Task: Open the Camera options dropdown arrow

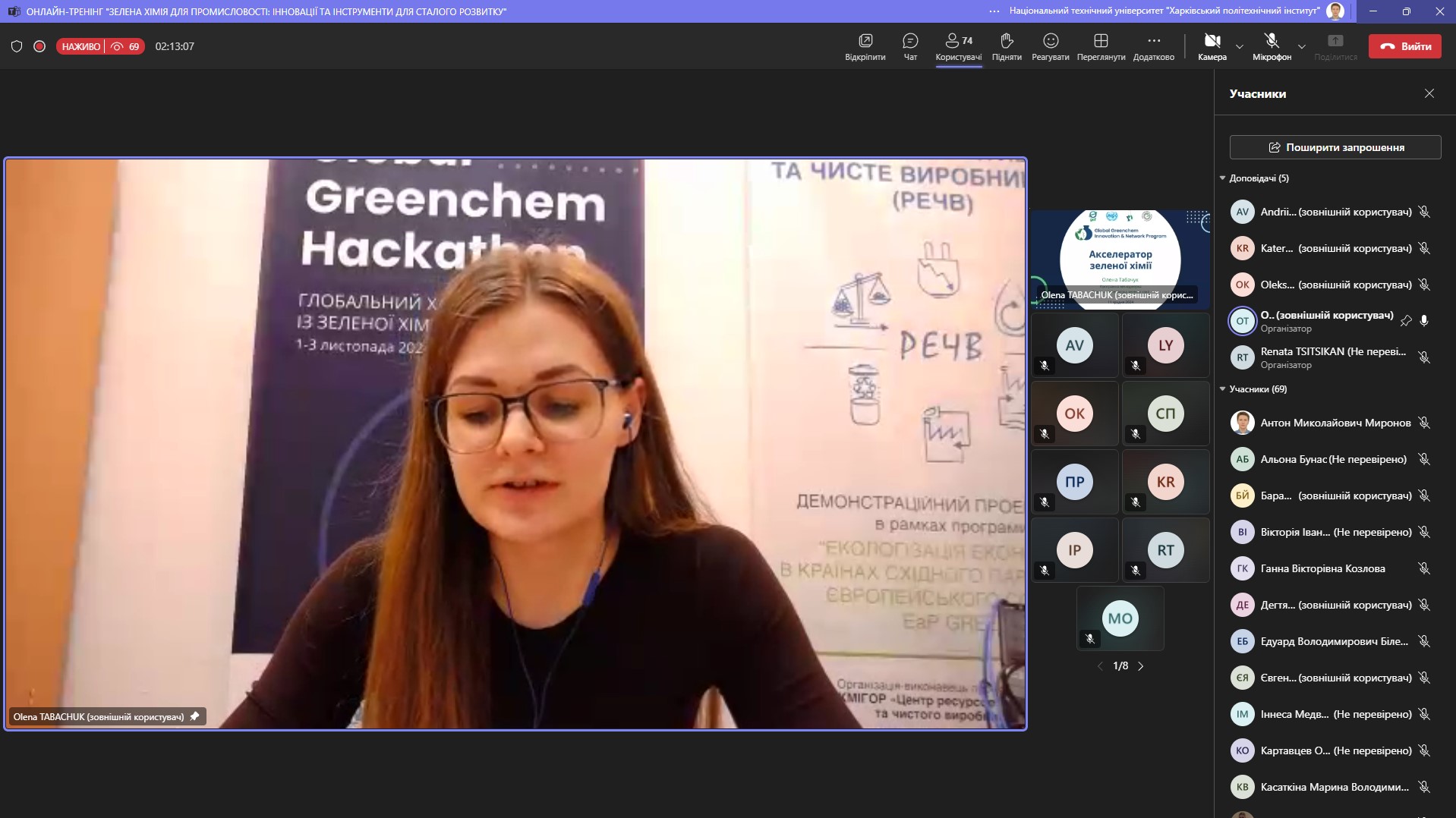Action: (1240, 46)
